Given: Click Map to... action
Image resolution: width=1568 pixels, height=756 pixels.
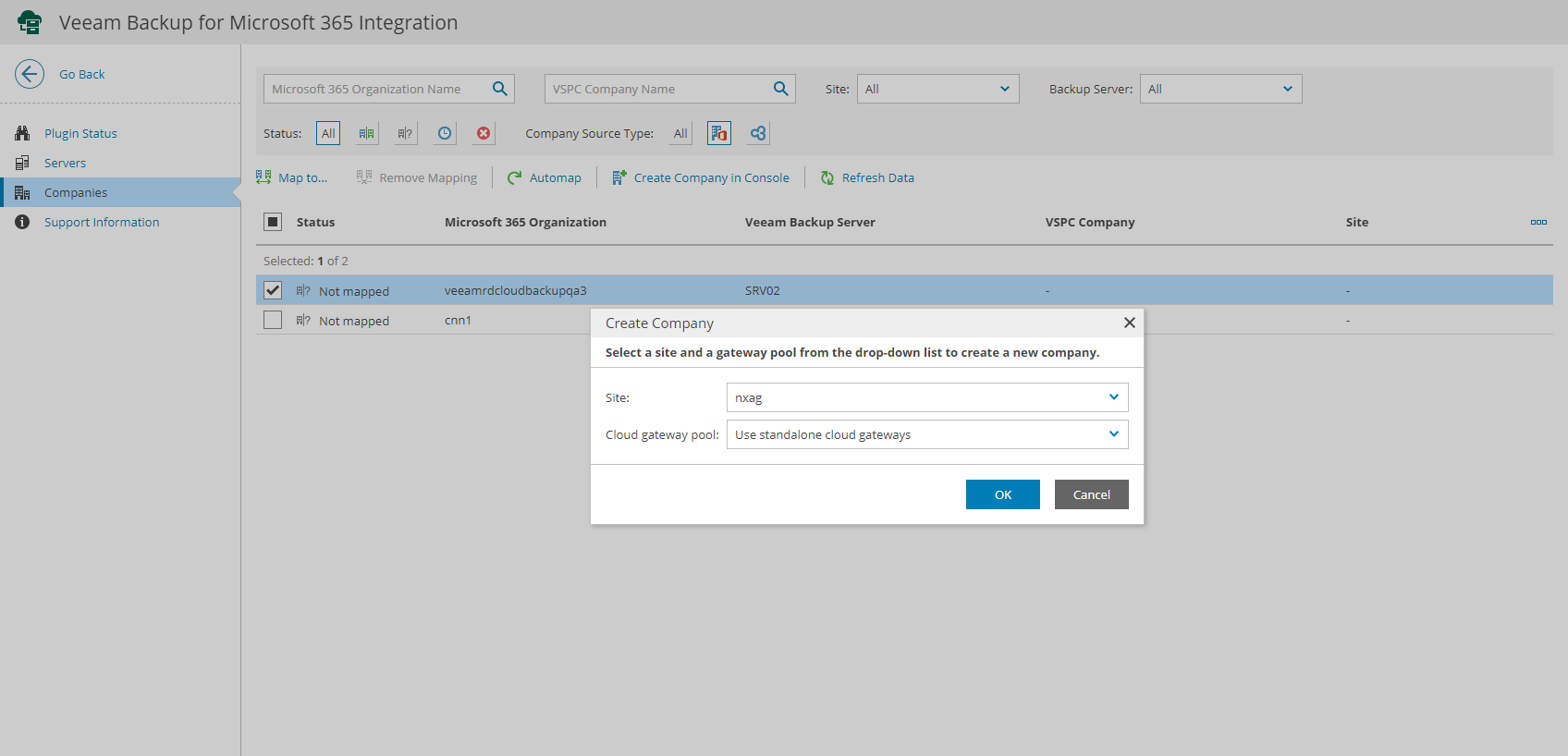Looking at the screenshot, I should pyautogui.click(x=292, y=177).
